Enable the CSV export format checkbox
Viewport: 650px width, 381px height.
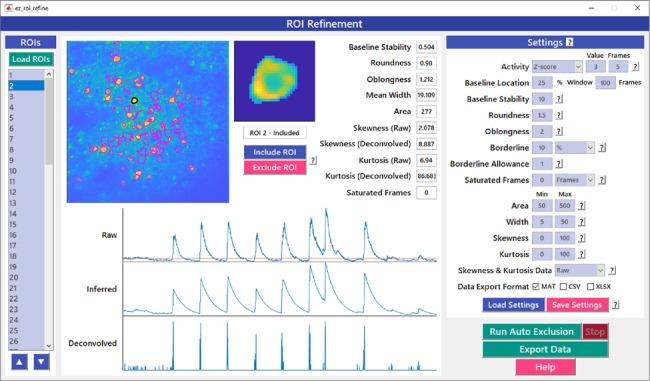pos(563,286)
